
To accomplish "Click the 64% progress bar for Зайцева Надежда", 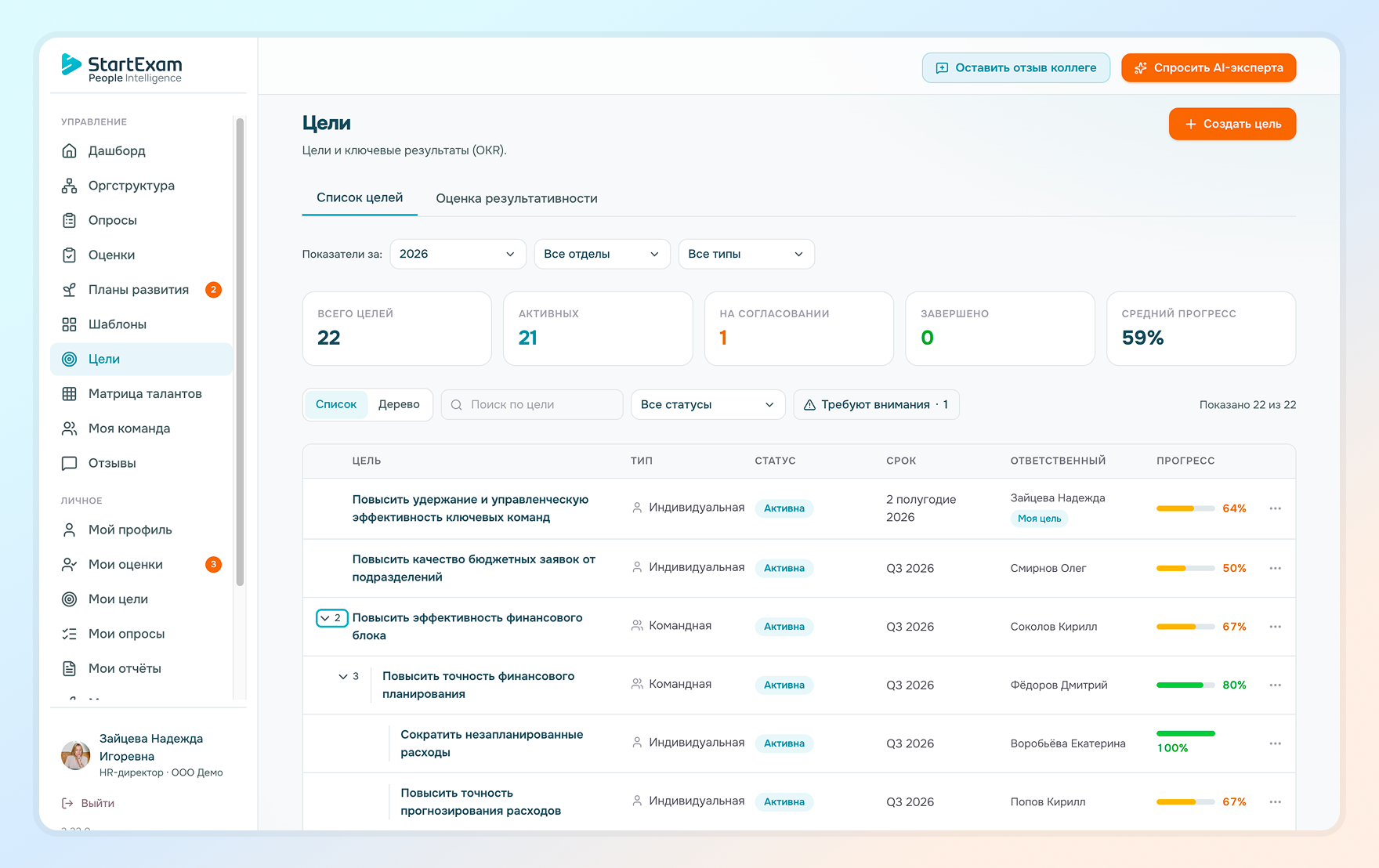I will [x=1185, y=508].
